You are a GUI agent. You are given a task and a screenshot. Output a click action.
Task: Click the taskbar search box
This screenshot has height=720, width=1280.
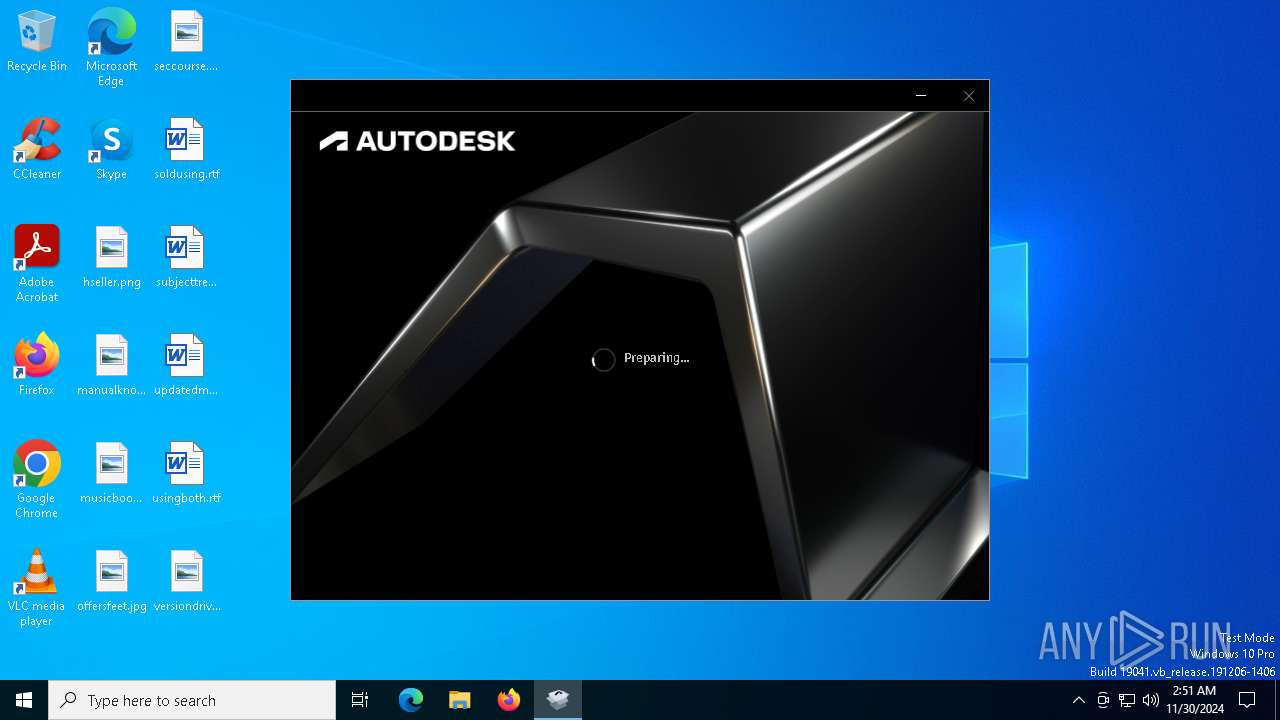click(192, 700)
